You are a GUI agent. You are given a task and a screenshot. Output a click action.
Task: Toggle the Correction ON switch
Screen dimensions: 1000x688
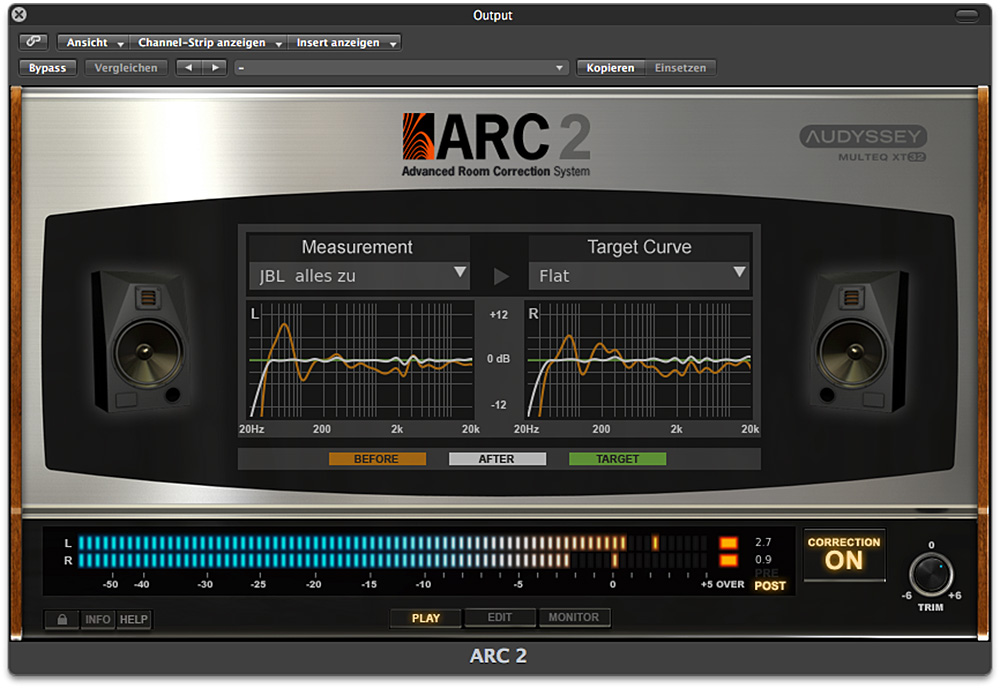coord(844,554)
